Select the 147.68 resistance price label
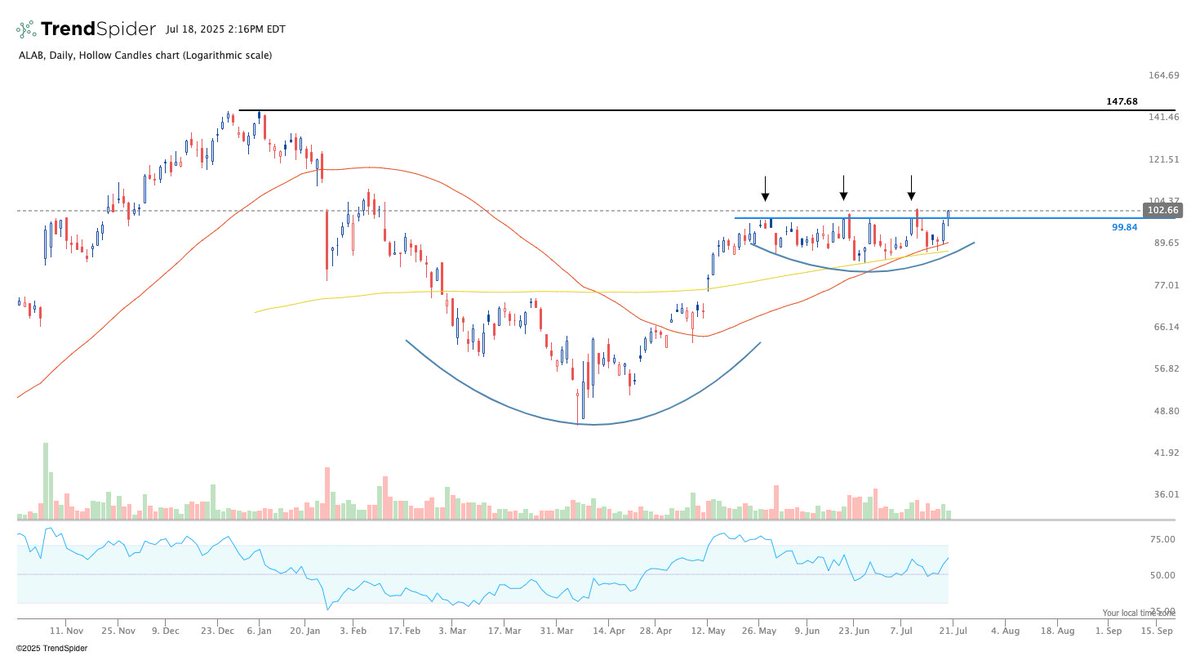1200x656 pixels. (1123, 102)
